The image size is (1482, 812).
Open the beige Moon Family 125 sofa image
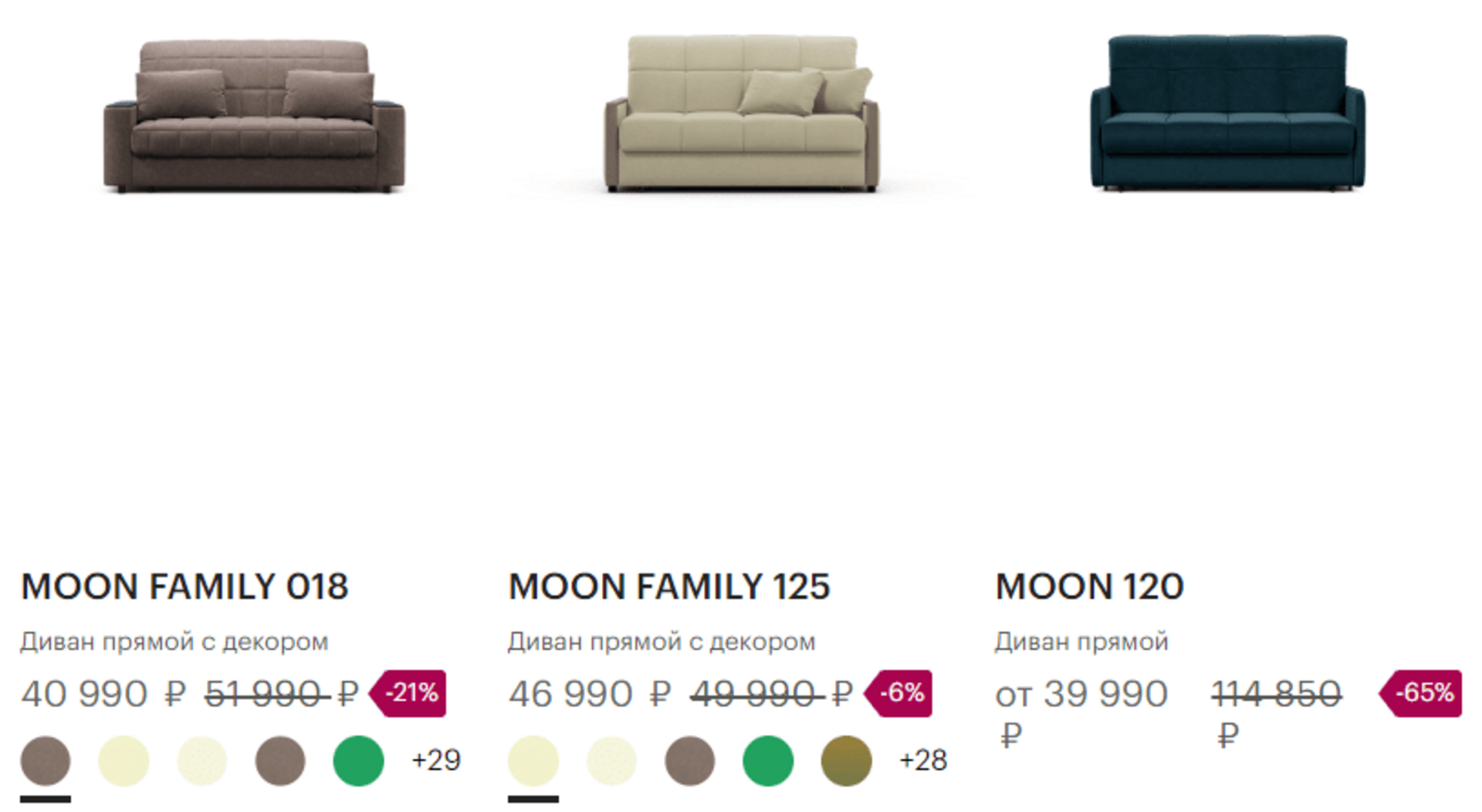pyautogui.click(x=740, y=113)
